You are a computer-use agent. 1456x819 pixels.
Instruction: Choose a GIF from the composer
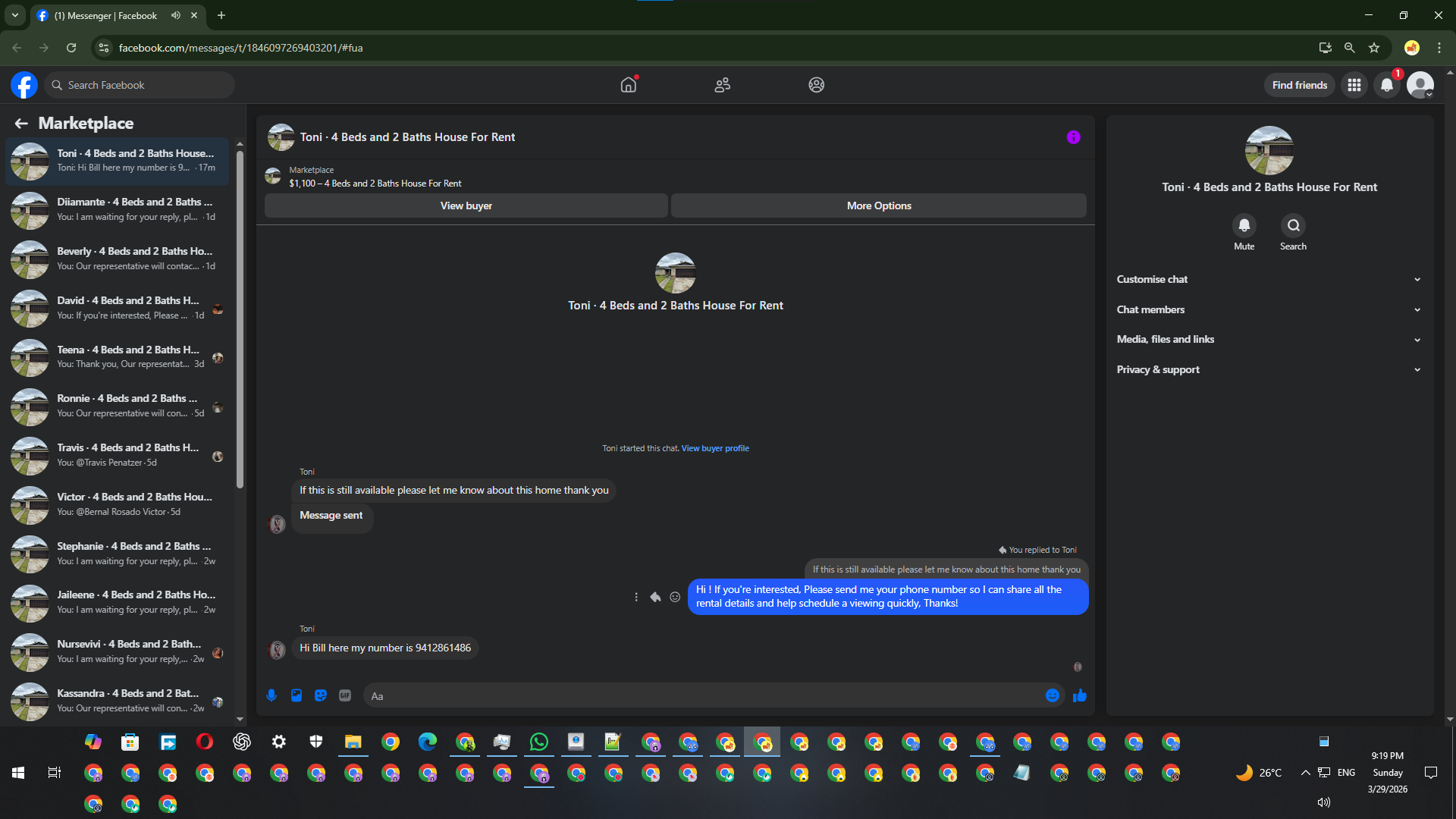click(x=345, y=695)
